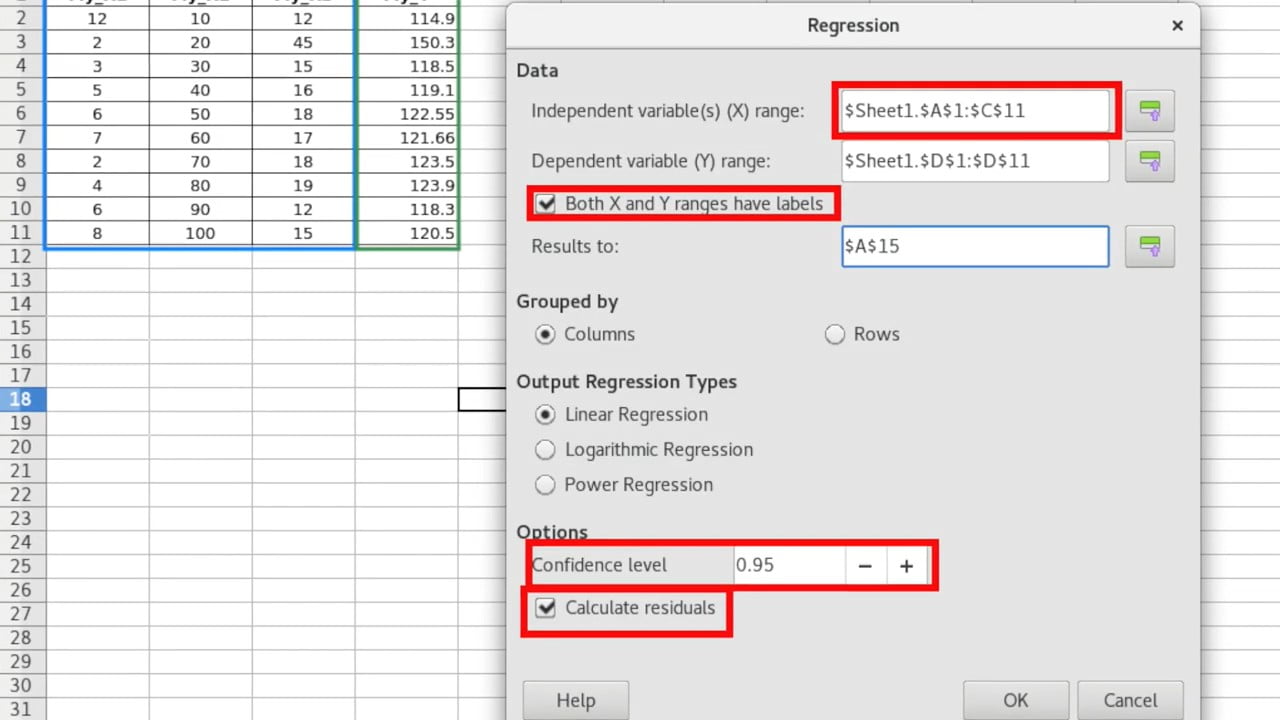1280x720 pixels.
Task: Select cell containing 121.66
Action: coord(407,138)
